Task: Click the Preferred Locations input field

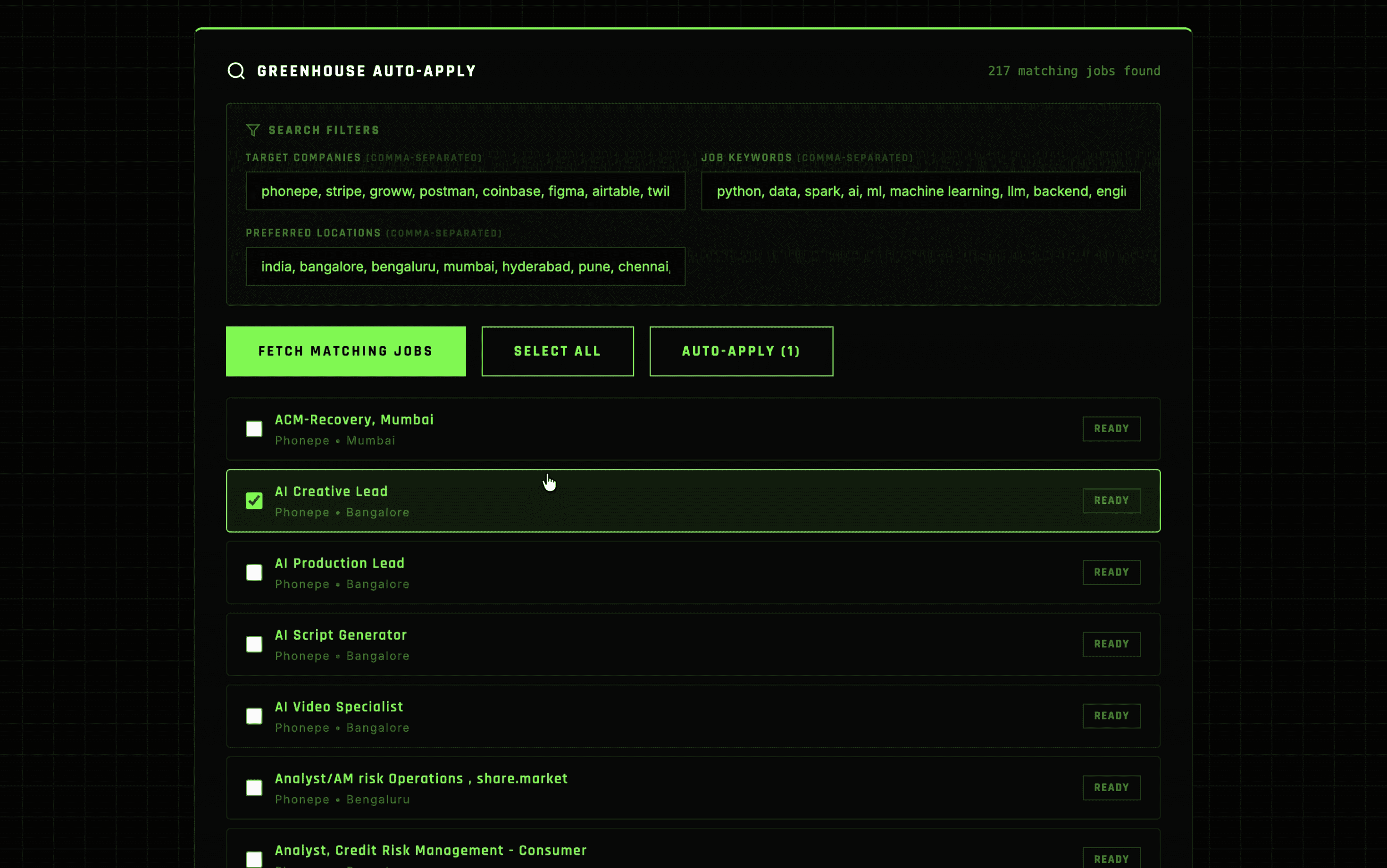Action: tap(465, 267)
